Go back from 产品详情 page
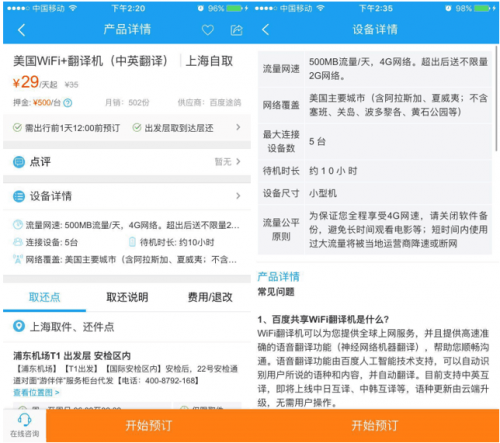The height and width of the screenshot is (443, 500). point(21,30)
